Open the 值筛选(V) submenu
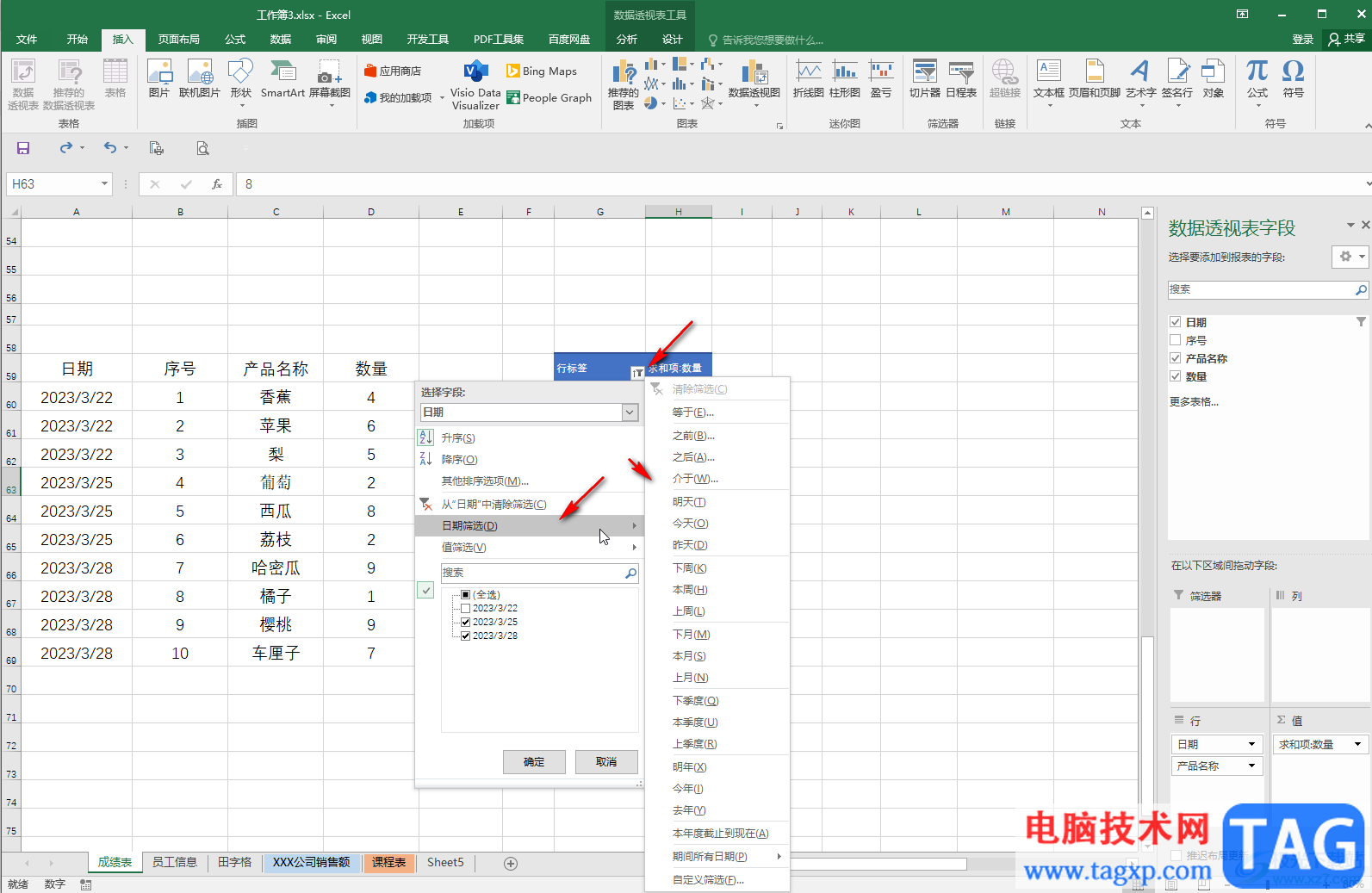Viewport: 1372px width, 893px height. coord(529,547)
